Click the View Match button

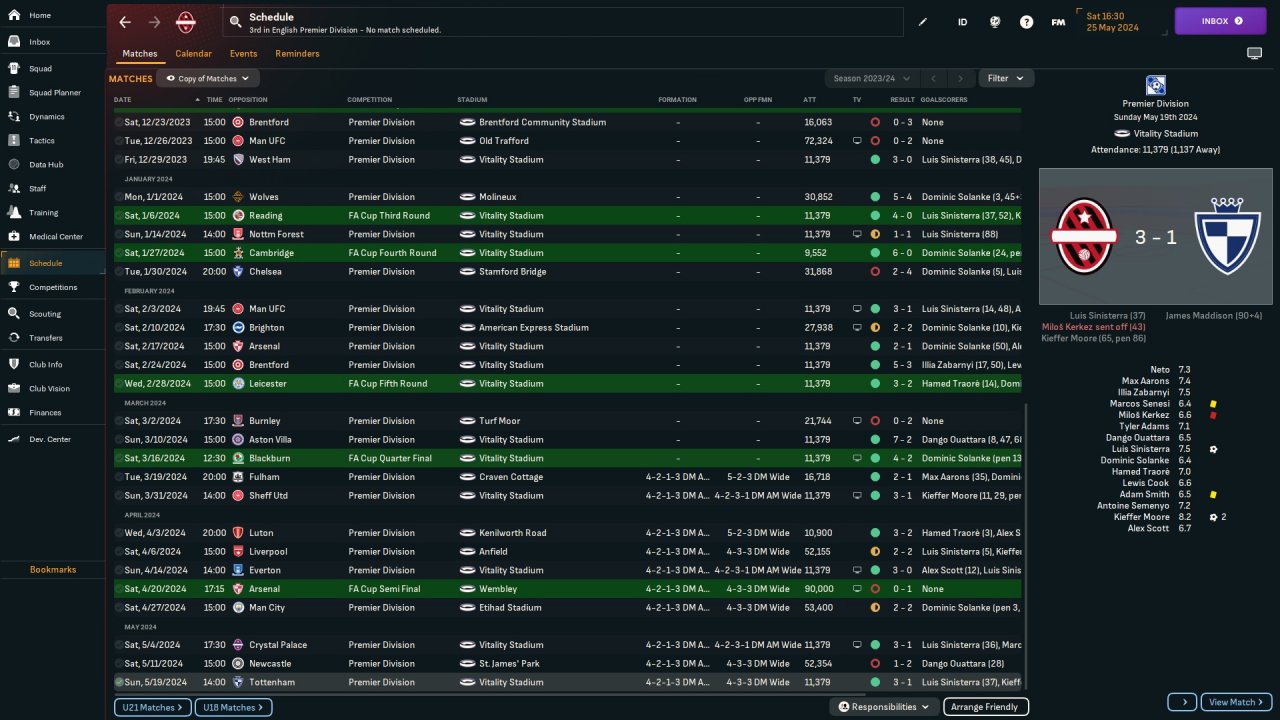[x=1237, y=702]
